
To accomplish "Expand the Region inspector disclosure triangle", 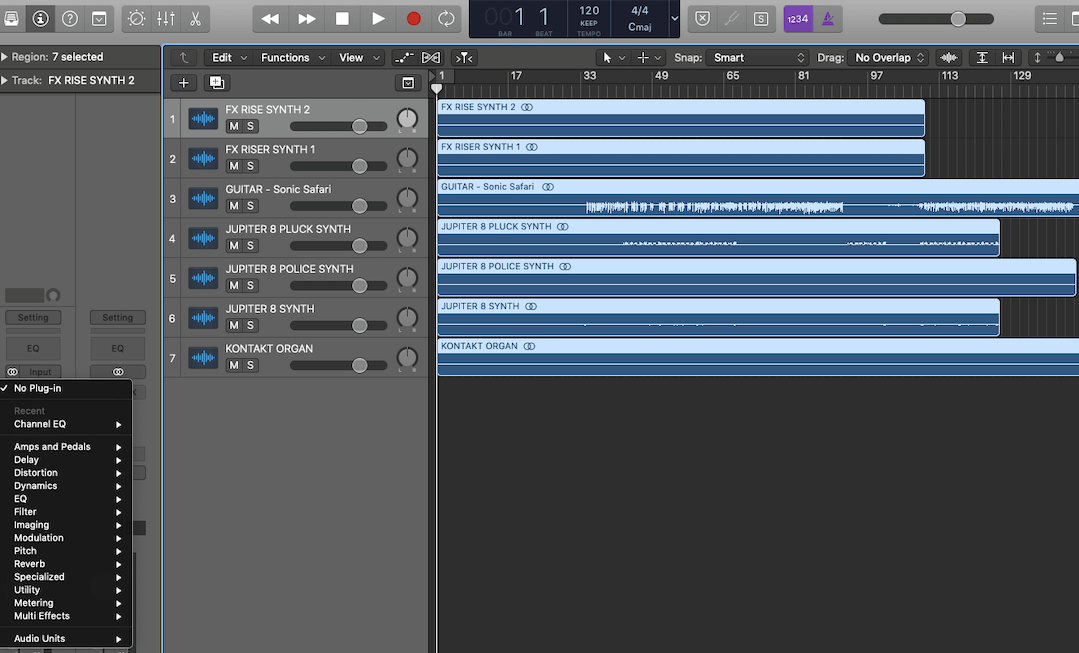I will click(5, 57).
